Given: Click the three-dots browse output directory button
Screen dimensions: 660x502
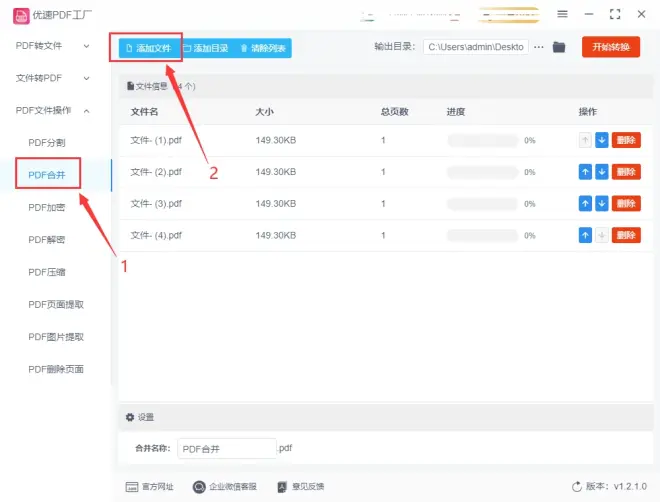Looking at the screenshot, I should click(x=539, y=47).
